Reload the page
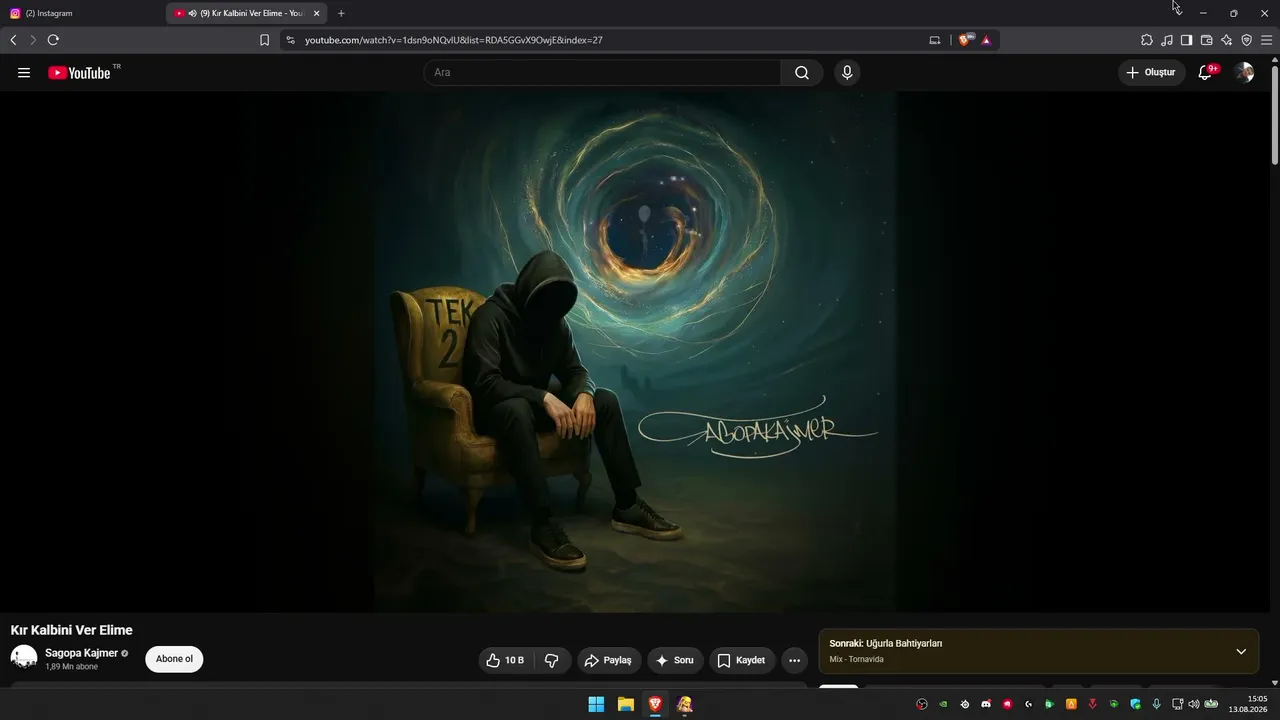Screen dimensions: 1280x720 tap(53, 40)
